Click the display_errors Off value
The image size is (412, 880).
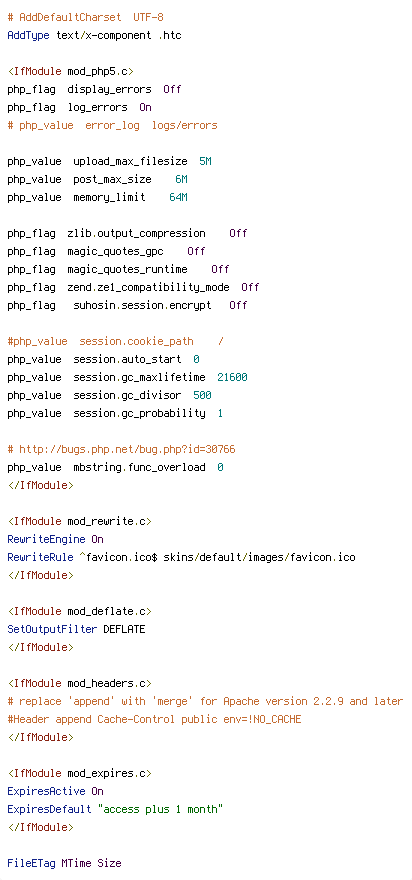[x=172, y=89]
